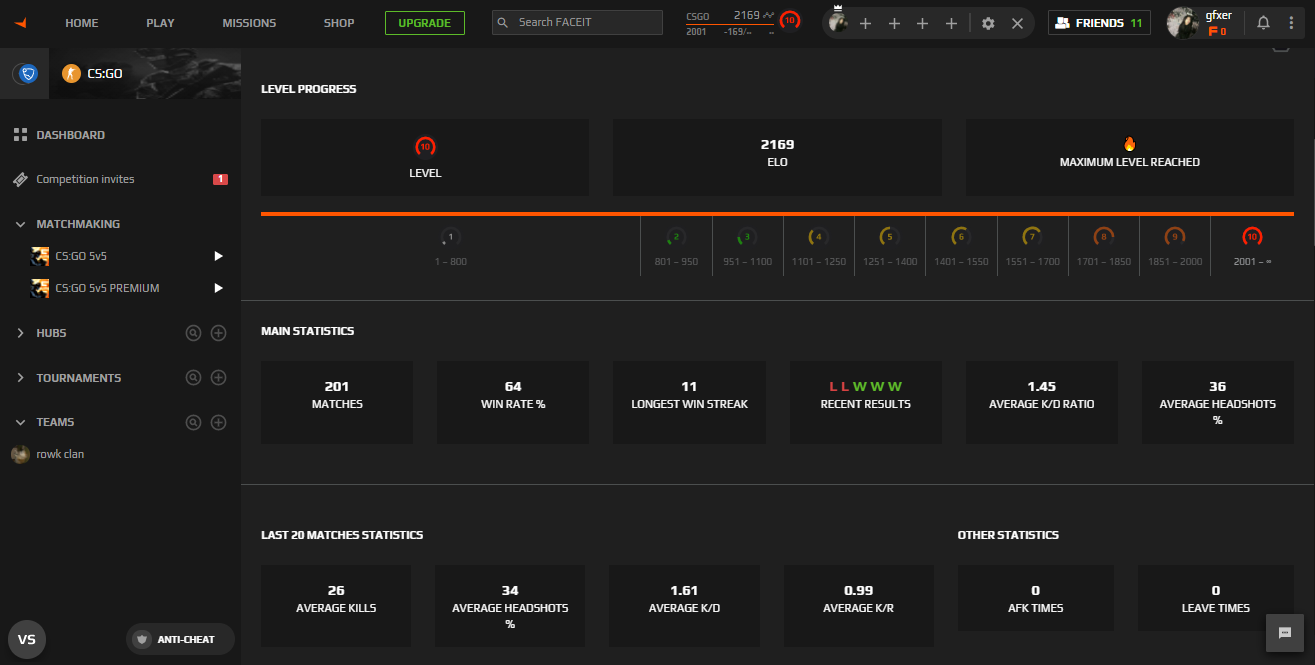Click the RECENT RESULTS L L W W W
Viewport: 1315px width, 665px height.
(865, 403)
